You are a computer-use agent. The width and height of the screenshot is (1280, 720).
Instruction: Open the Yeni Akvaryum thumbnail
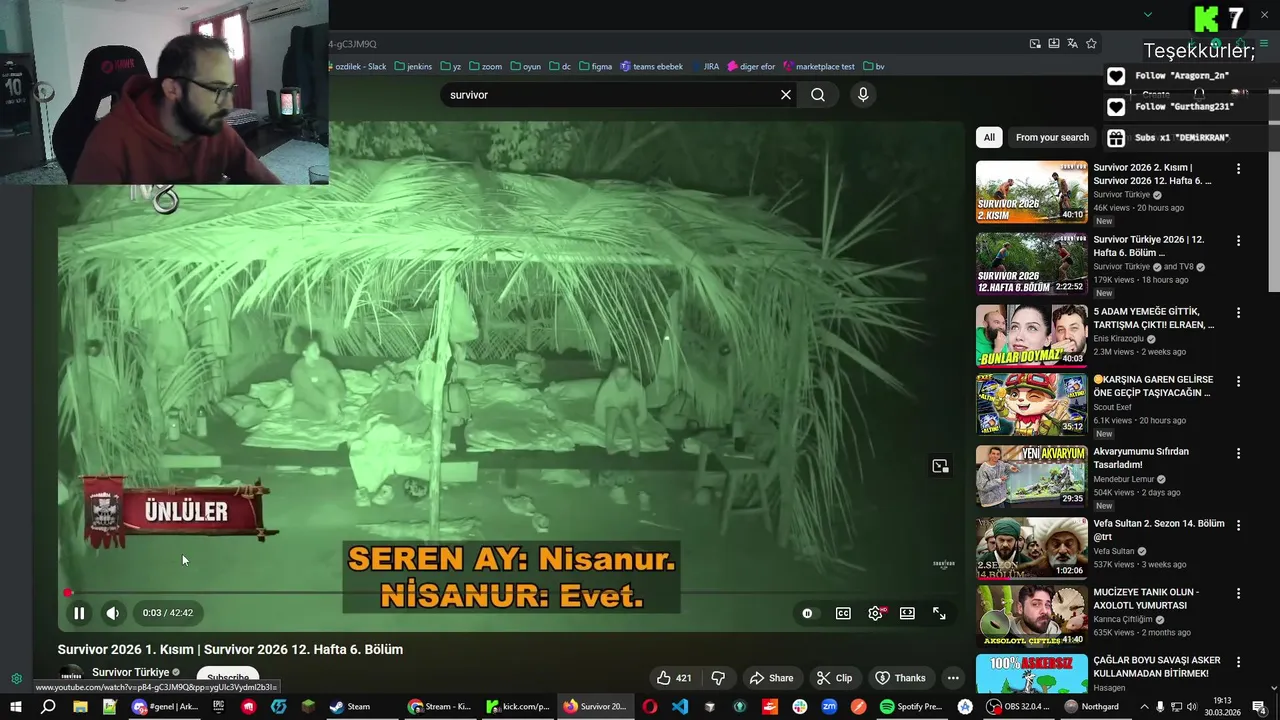pyautogui.click(x=1031, y=475)
